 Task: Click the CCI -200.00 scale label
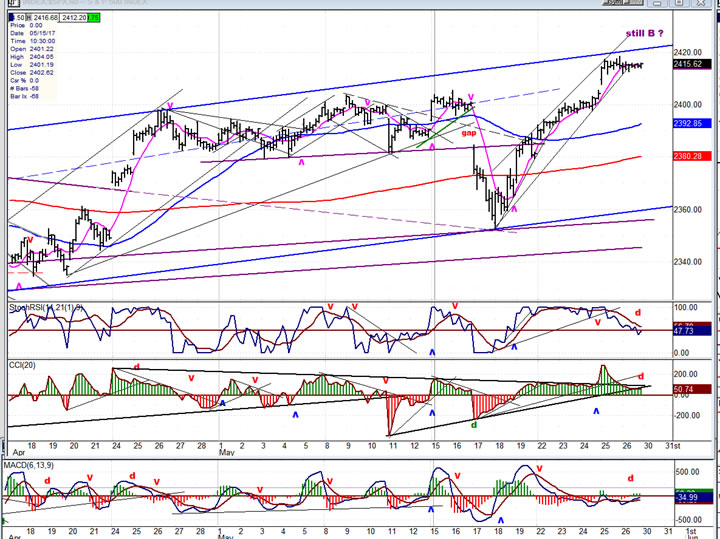(686, 415)
